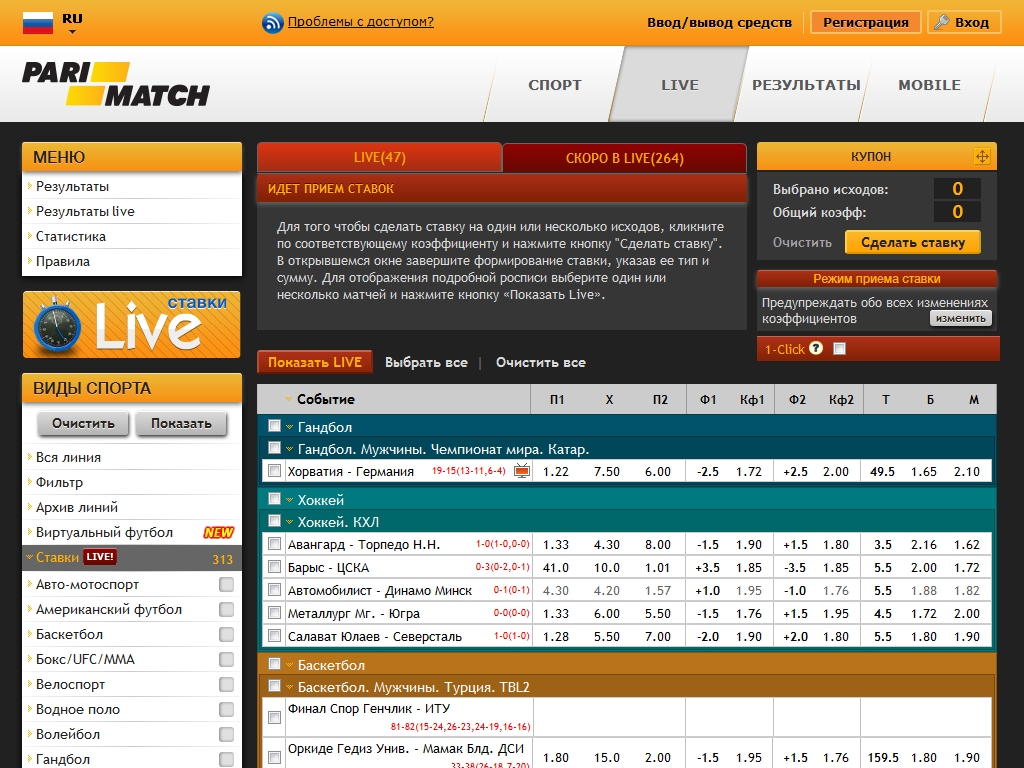Image resolution: width=1024 pixels, height=768 pixels.
Task: Check the Баскетбол sport checkbox in sidebar
Action: pyautogui.click(x=227, y=635)
